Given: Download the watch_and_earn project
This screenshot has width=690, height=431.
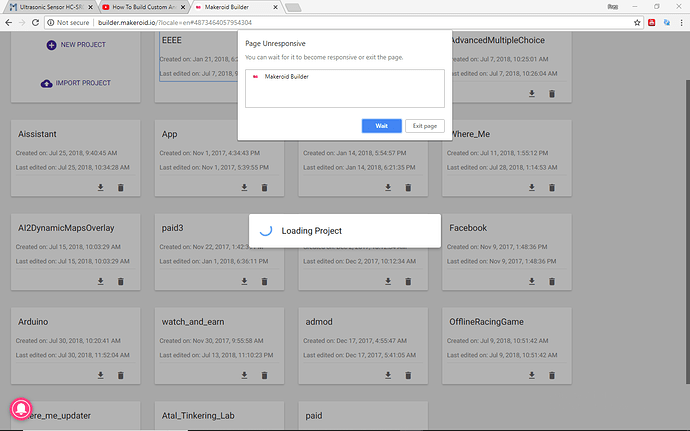Looking at the screenshot, I should click(x=244, y=375).
